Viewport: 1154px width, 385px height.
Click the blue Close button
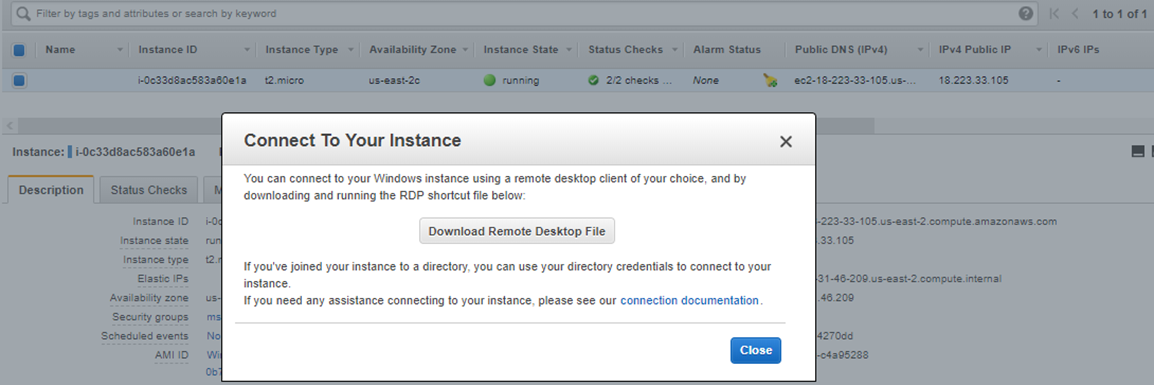(x=755, y=350)
